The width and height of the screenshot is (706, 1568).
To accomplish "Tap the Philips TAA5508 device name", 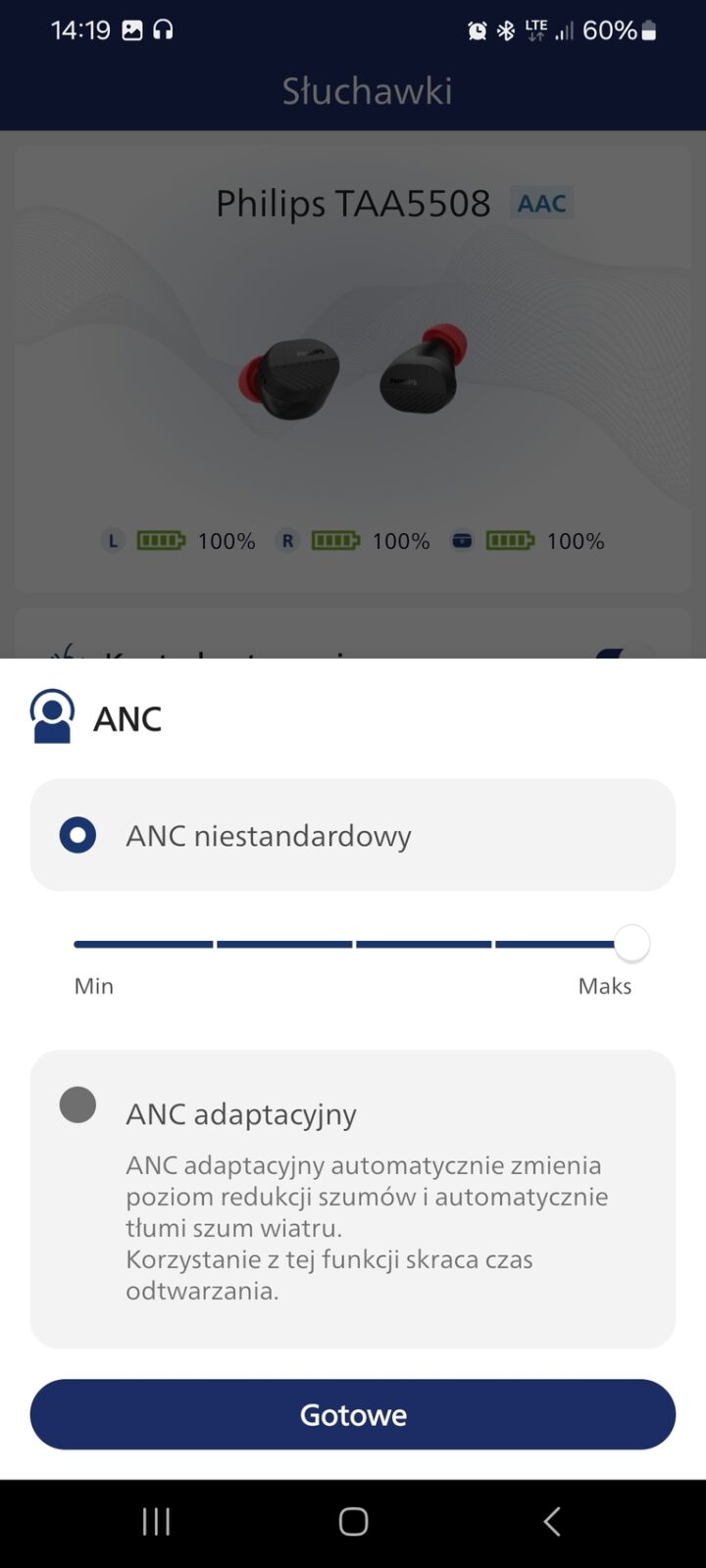I will tap(353, 204).
